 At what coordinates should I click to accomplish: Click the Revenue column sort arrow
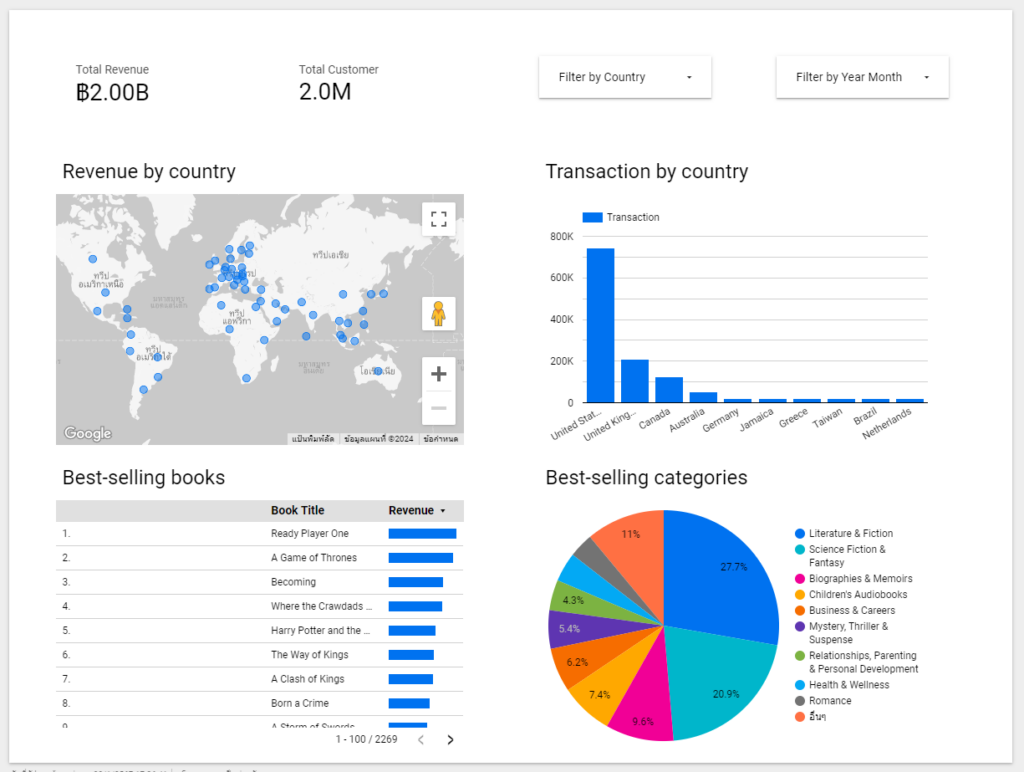click(x=443, y=511)
